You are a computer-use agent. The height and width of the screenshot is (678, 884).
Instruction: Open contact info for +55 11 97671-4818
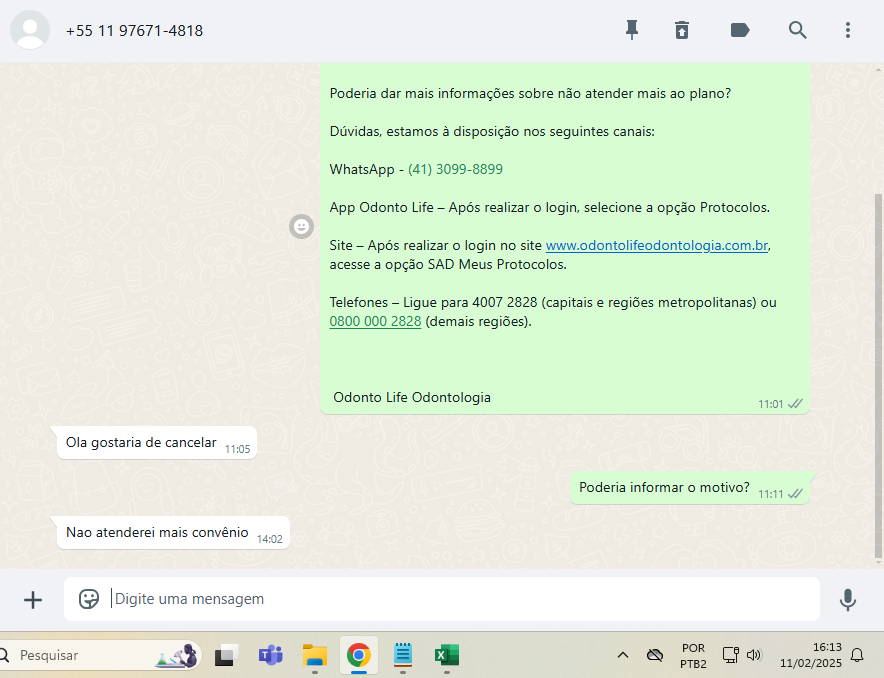pos(134,30)
